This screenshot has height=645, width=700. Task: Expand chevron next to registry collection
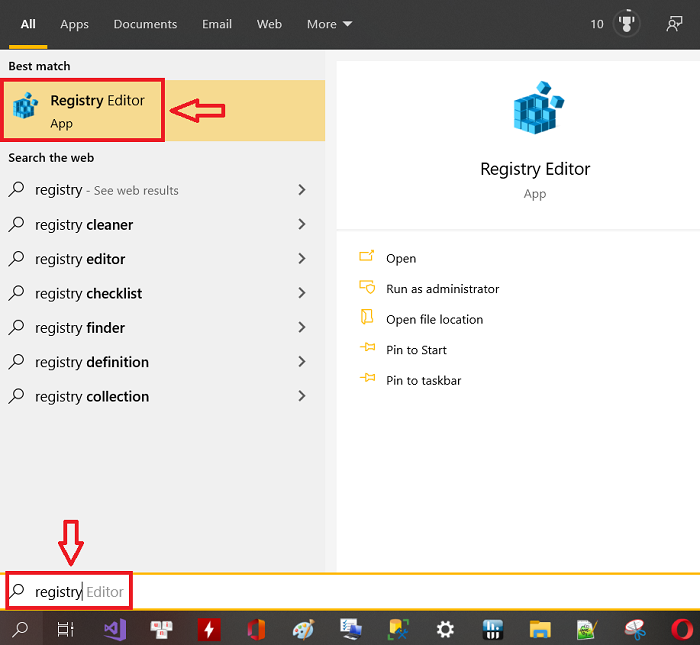point(302,396)
